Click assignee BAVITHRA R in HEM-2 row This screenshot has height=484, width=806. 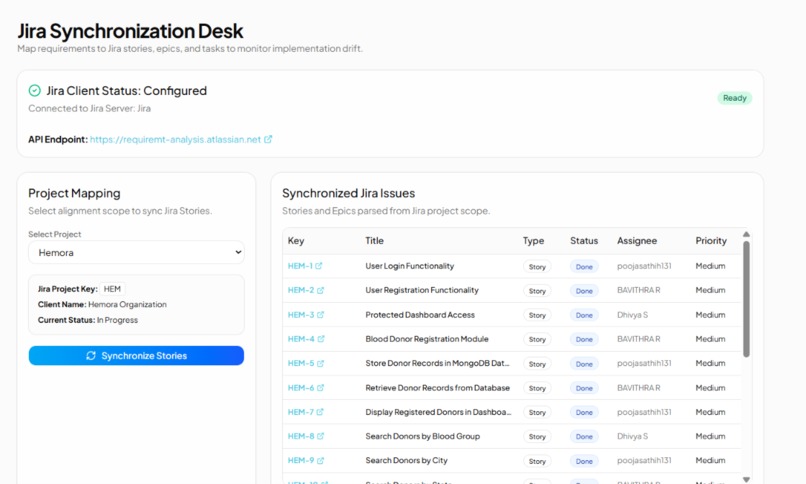(638, 290)
